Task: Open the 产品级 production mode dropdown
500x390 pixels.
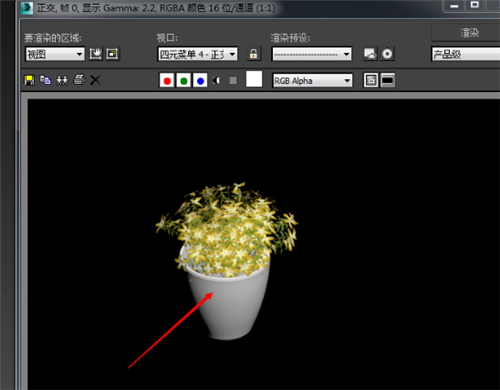Action: (x=466, y=54)
